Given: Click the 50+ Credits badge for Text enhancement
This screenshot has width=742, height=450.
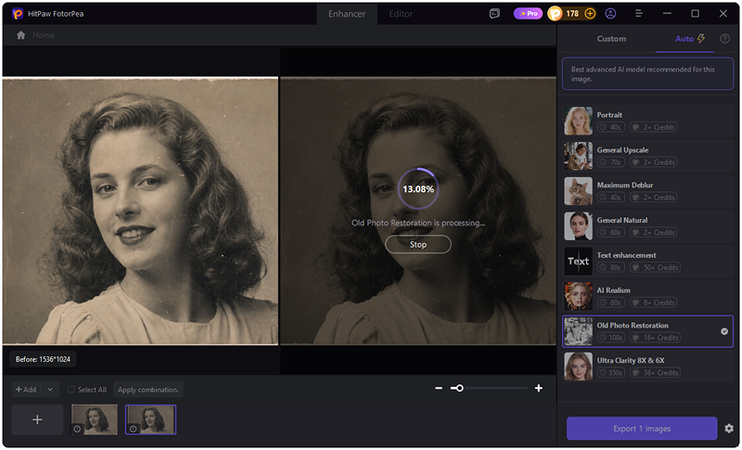Looking at the screenshot, I should [x=655, y=268].
